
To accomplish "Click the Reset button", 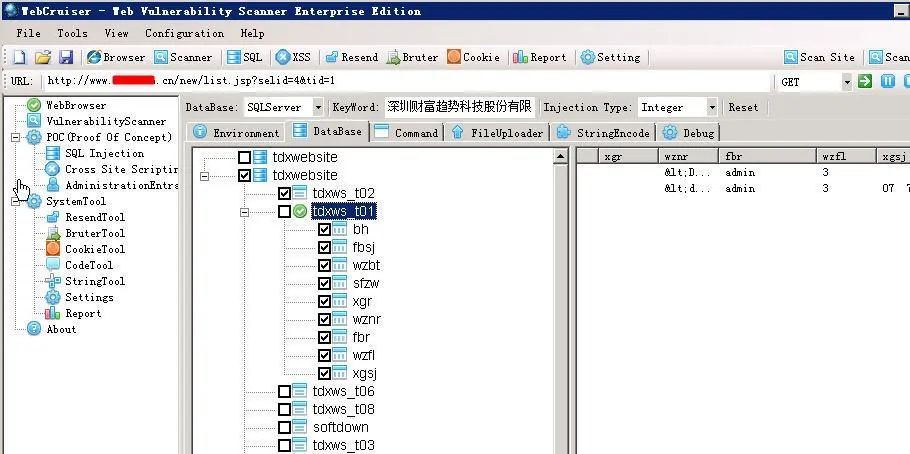I will click(743, 107).
